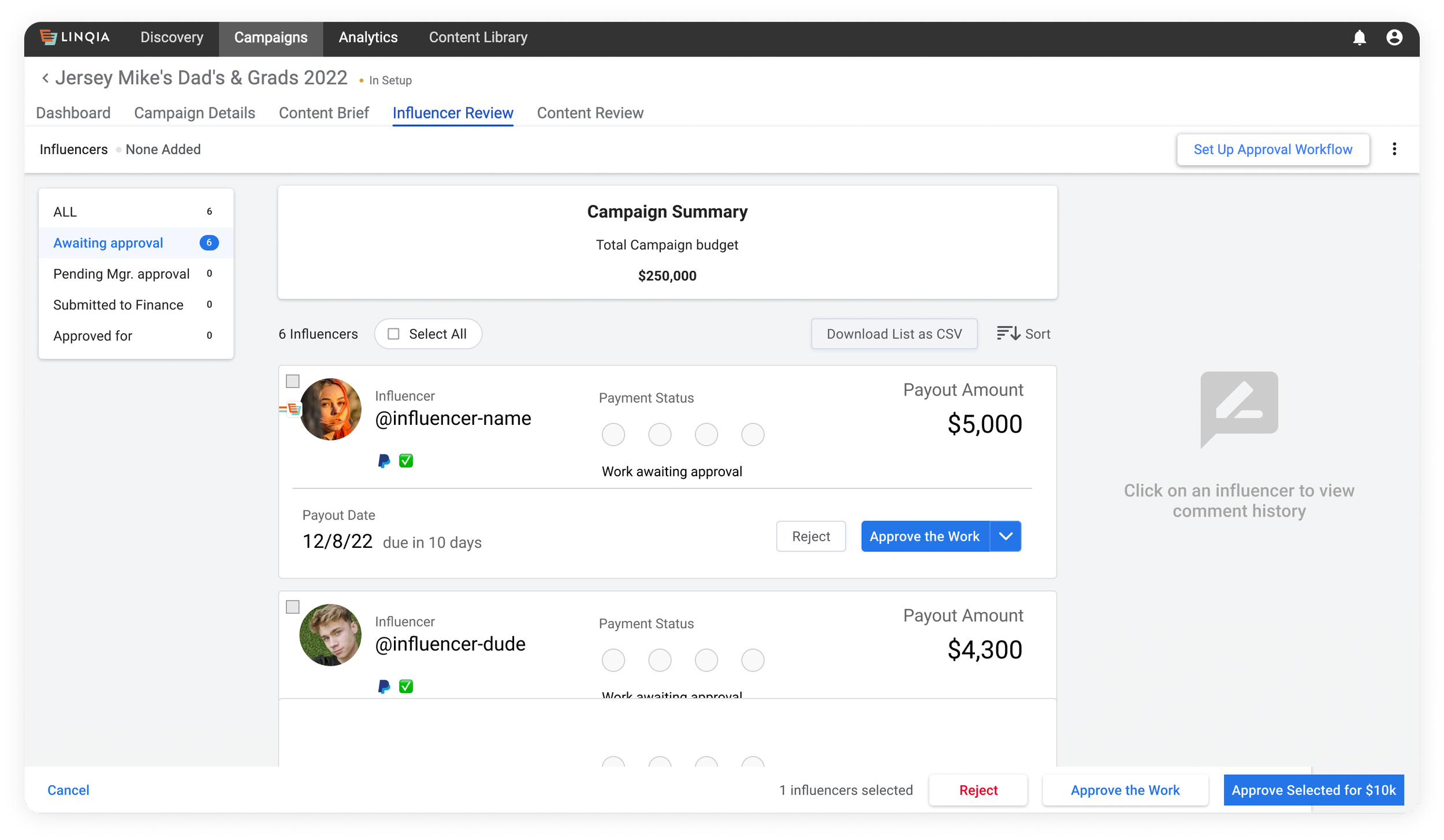Click the Sort icon
Image resolution: width=1444 pixels, height=840 pixels.
[x=1008, y=334]
